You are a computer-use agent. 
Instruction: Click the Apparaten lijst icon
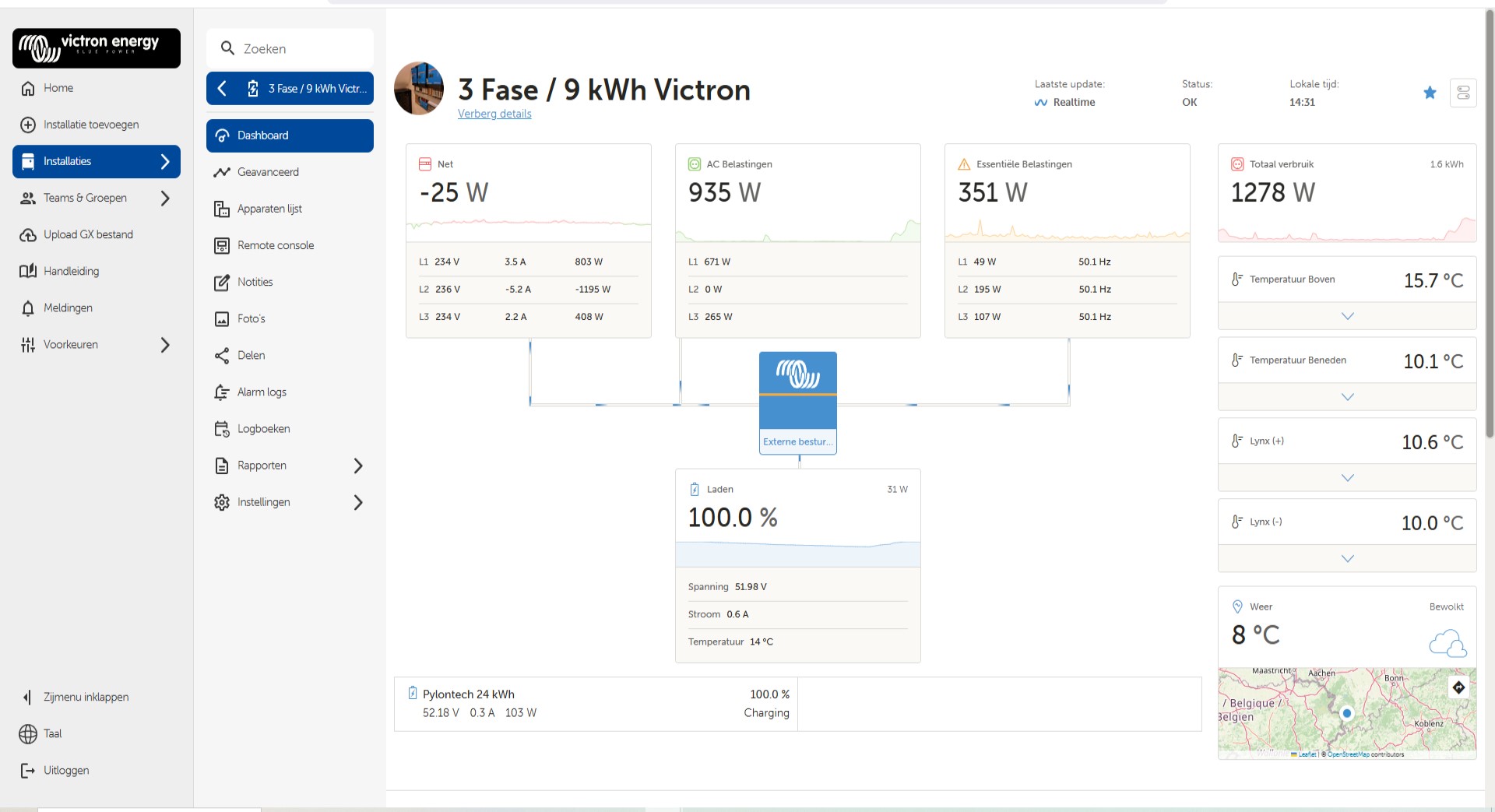click(222, 209)
